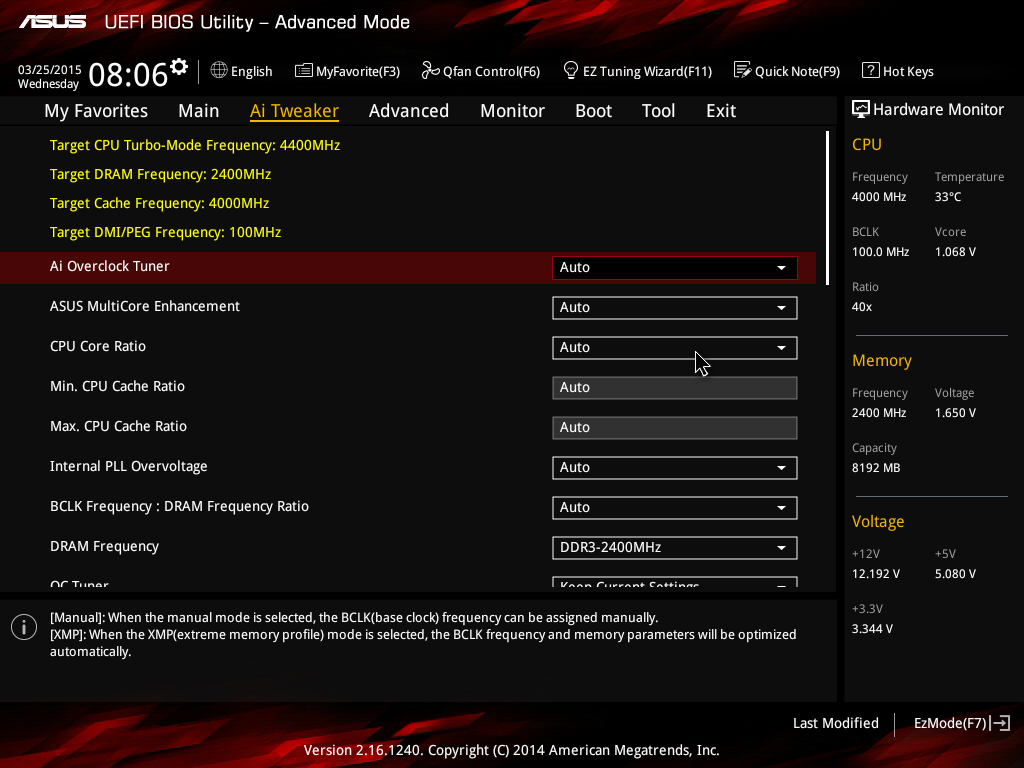
Task: Click Target CPU Turbo-Mode Frequency: 4400MHz text
Action: (x=195, y=145)
